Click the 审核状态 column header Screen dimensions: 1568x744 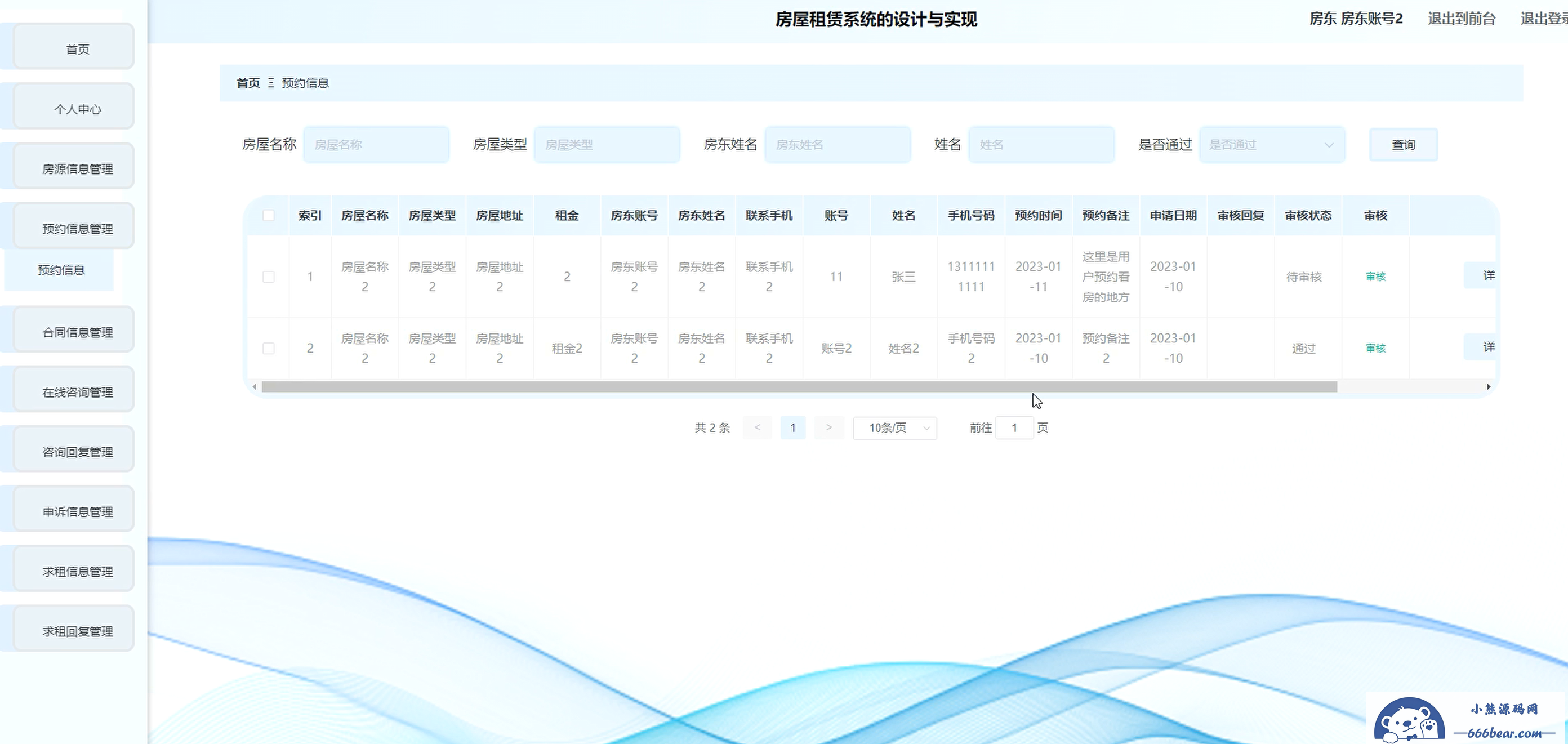coord(1308,216)
